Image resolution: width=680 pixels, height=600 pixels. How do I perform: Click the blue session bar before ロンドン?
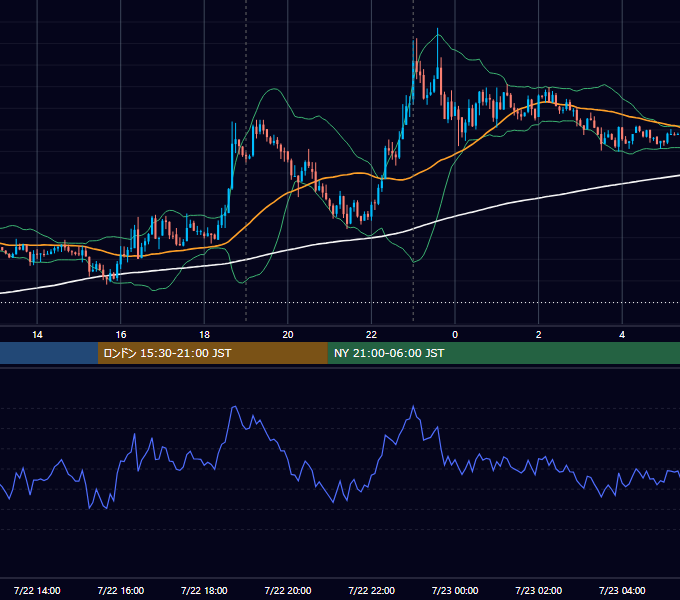[x=49, y=353]
